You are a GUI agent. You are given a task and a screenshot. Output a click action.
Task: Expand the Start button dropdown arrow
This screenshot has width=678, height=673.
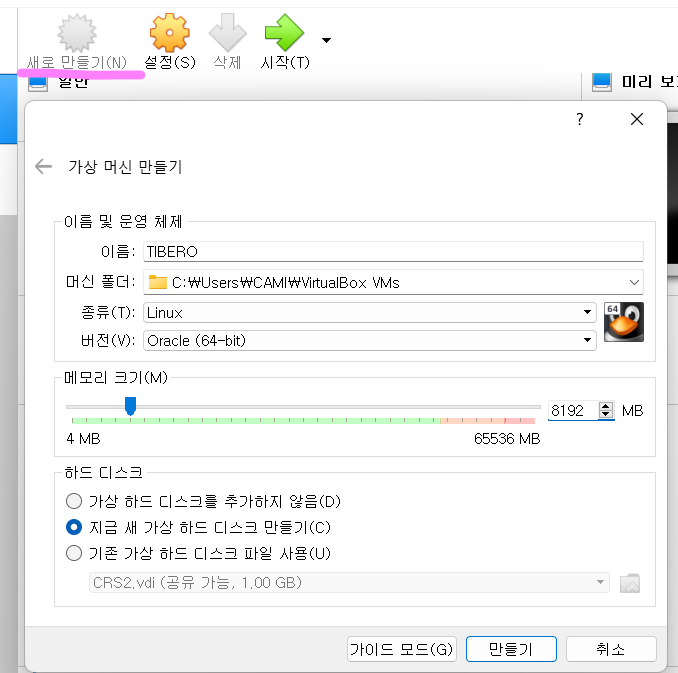[x=326, y=40]
